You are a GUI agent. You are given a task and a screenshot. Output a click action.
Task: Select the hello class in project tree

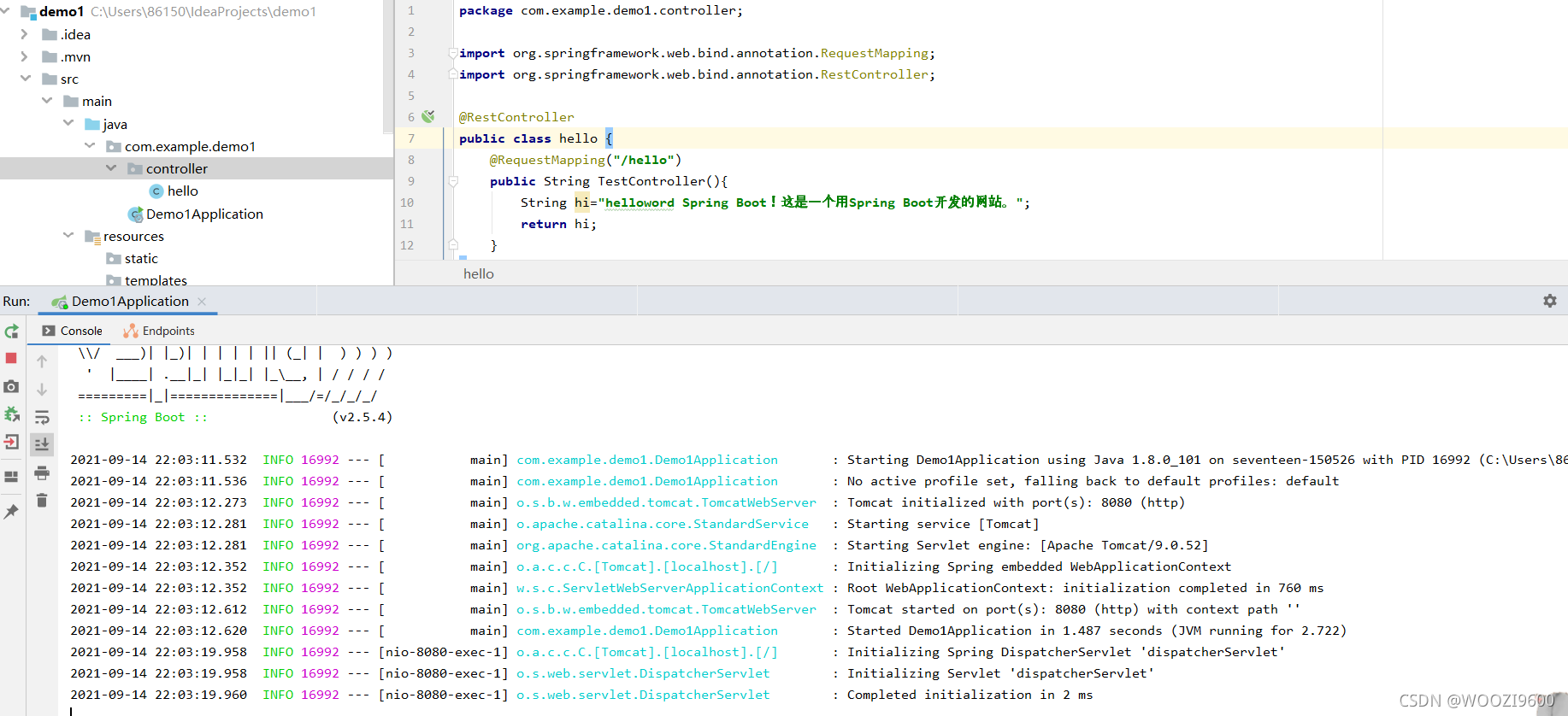click(x=182, y=191)
